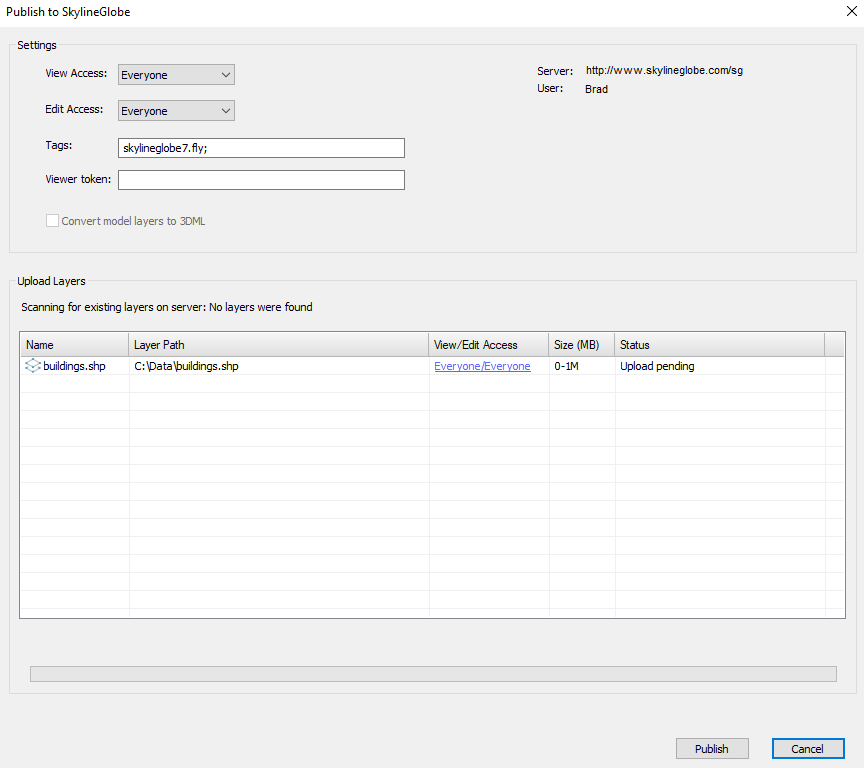This screenshot has height=768, width=864.
Task: Enable Convert model layers to 3DML
Action: coord(53,221)
